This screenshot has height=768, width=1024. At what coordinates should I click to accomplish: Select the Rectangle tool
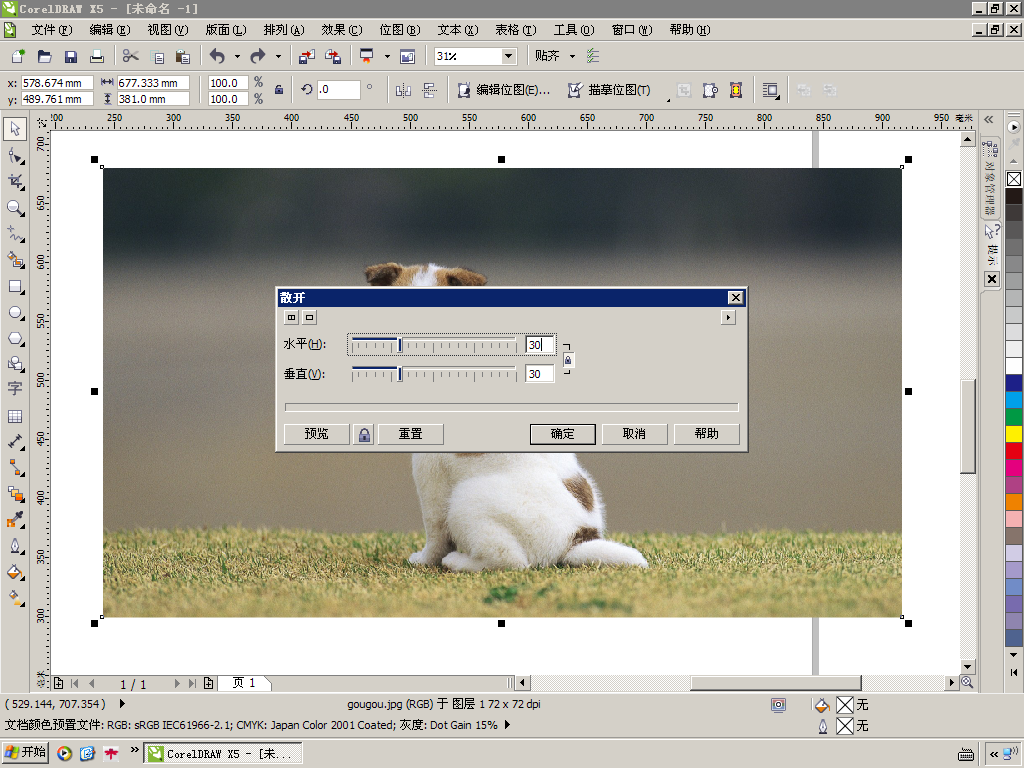16,287
